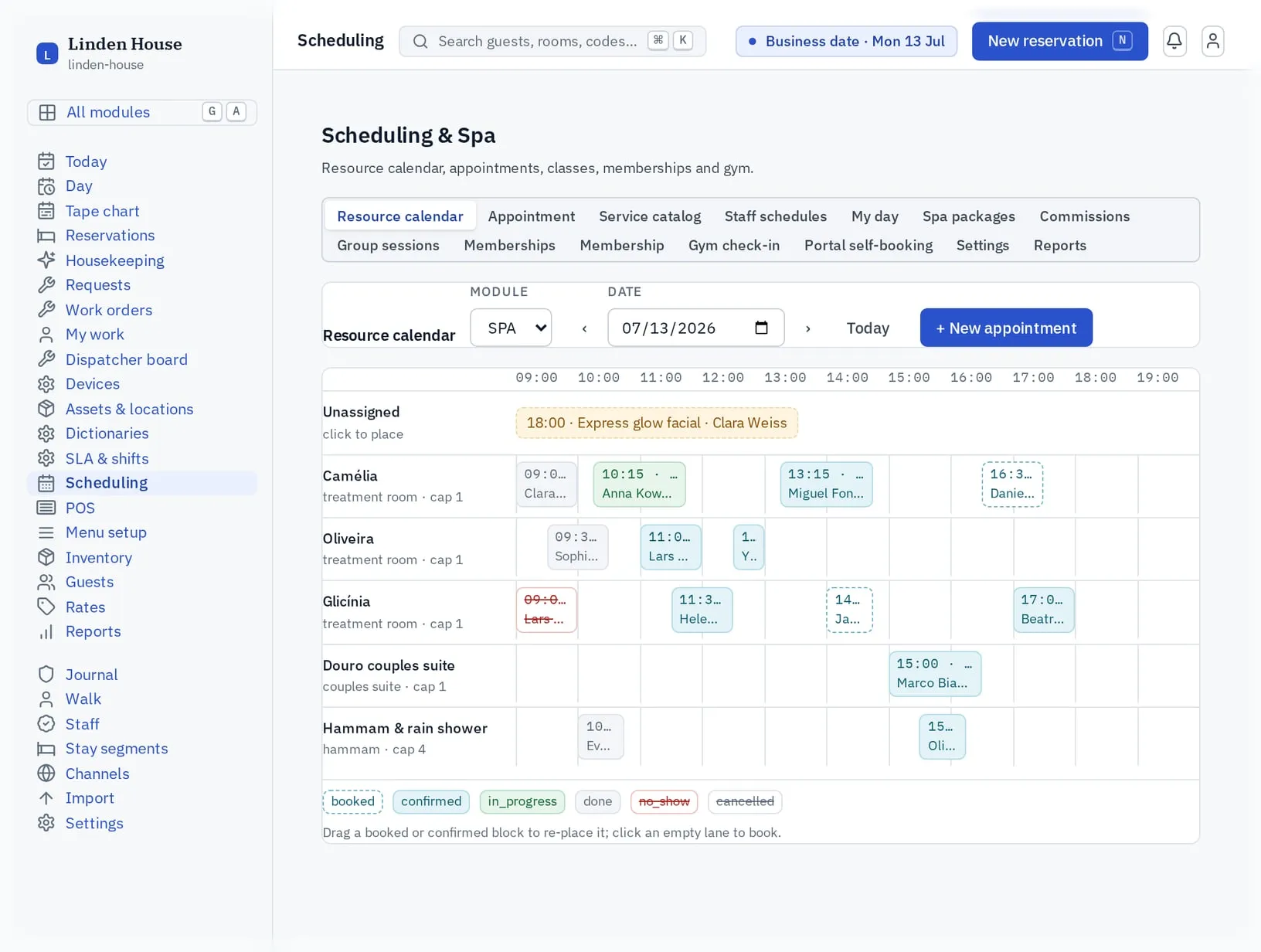Click the + New appointment button

pos(1006,328)
